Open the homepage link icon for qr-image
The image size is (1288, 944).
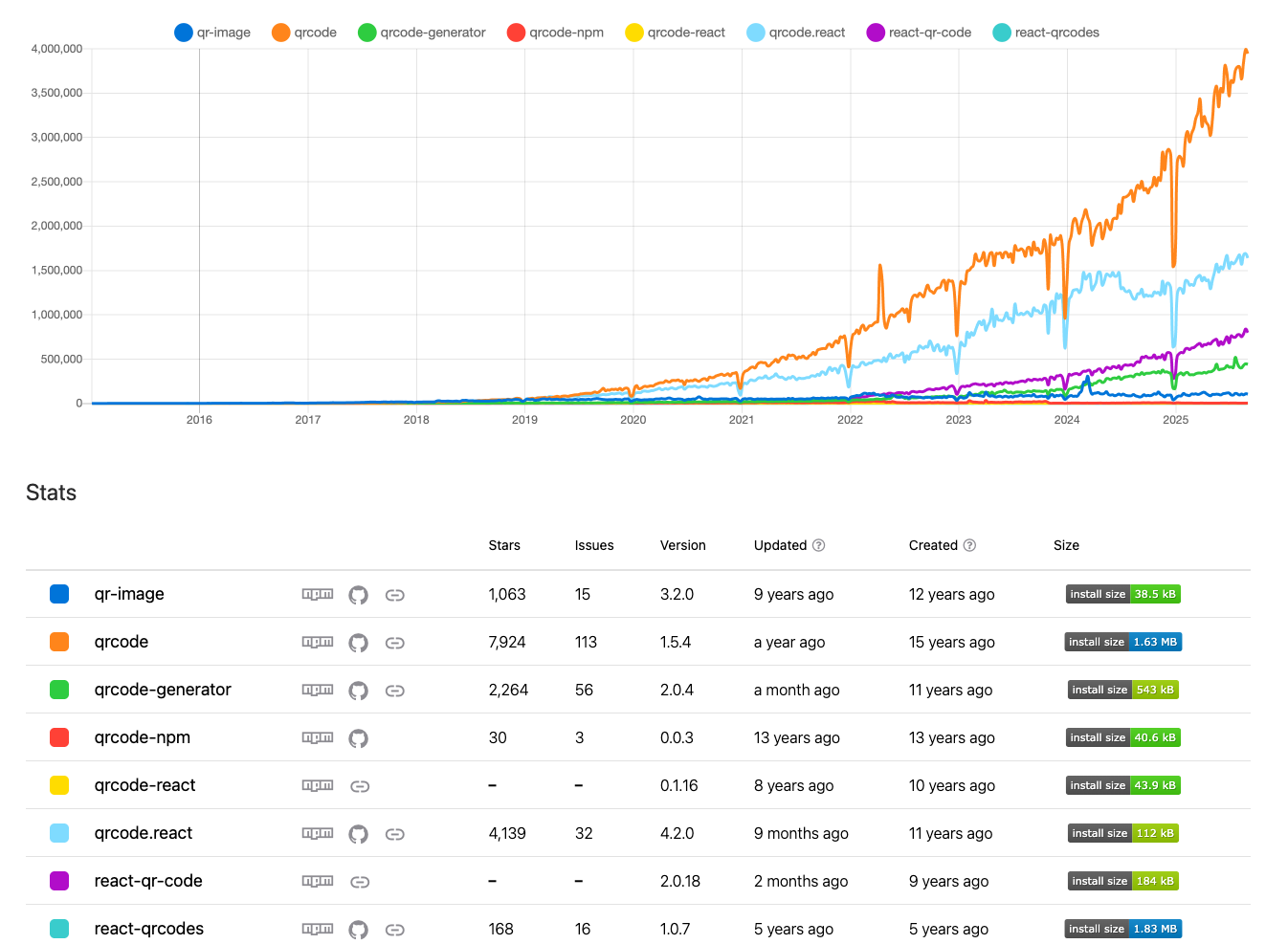[x=394, y=595]
